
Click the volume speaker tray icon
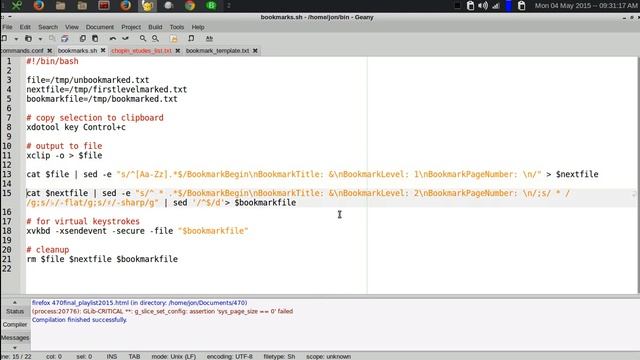(x=482, y=6)
